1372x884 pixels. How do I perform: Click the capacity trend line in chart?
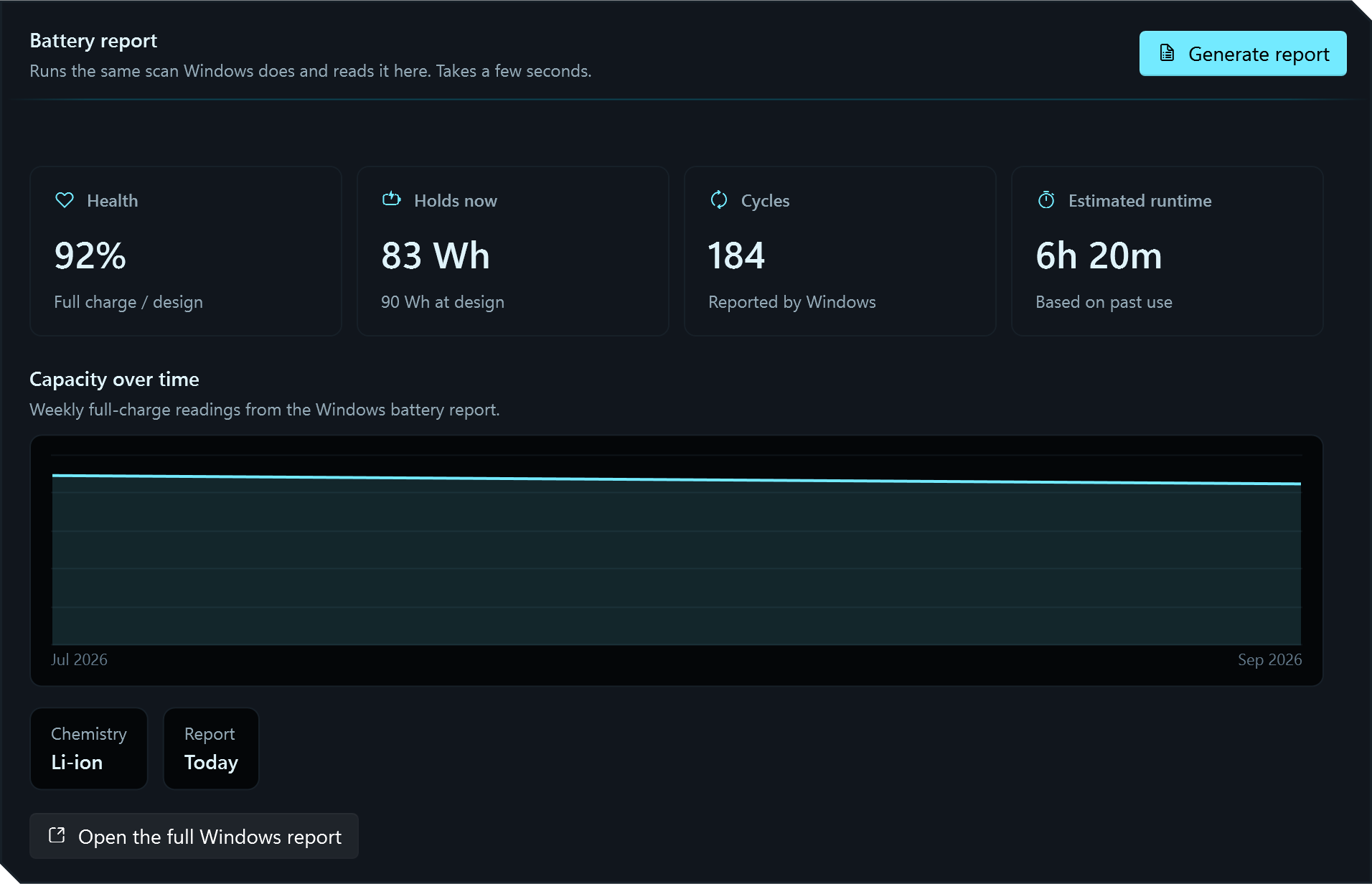(677, 479)
